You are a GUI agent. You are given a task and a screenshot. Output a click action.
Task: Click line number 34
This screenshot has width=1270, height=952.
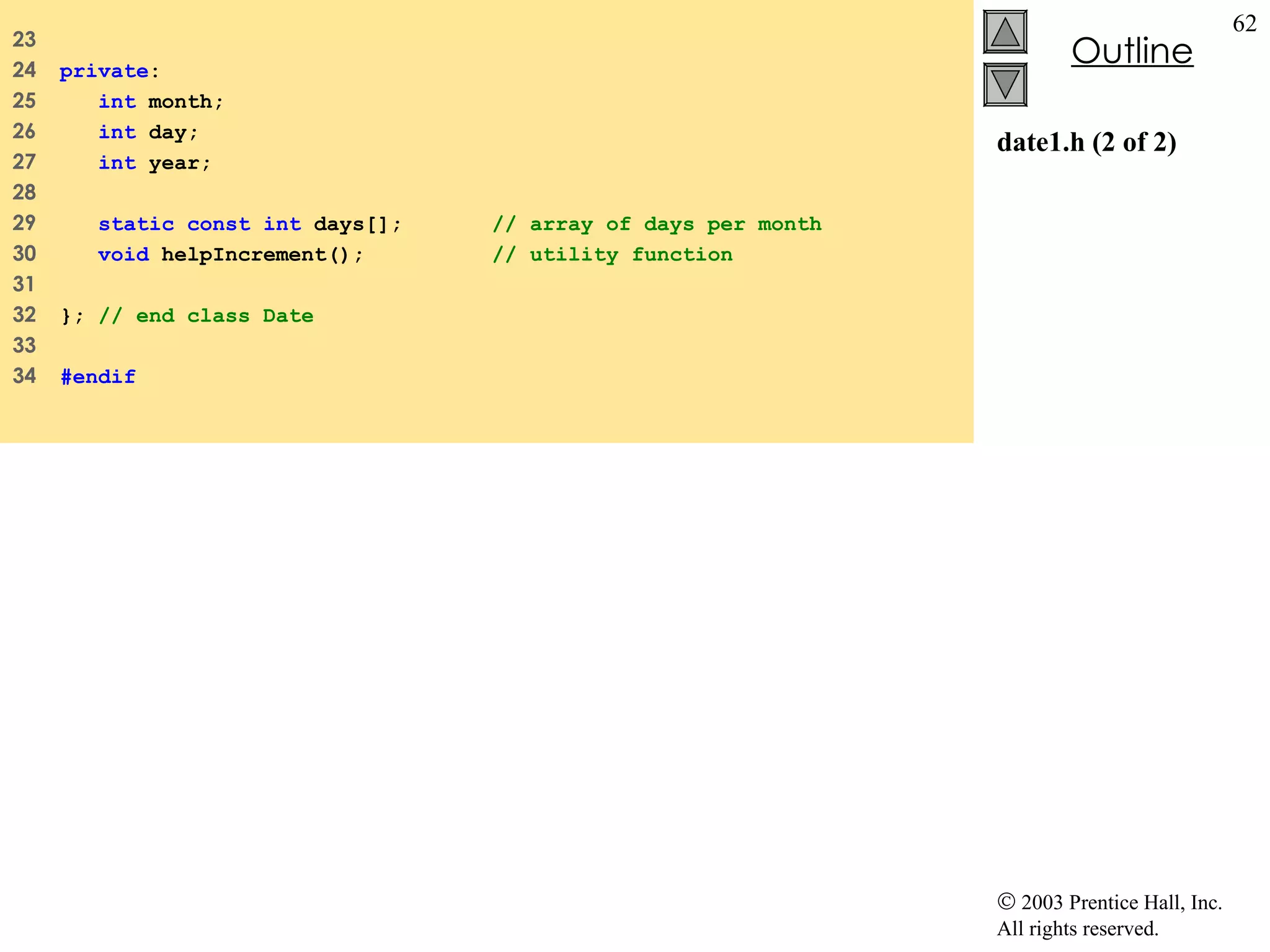pos(24,376)
